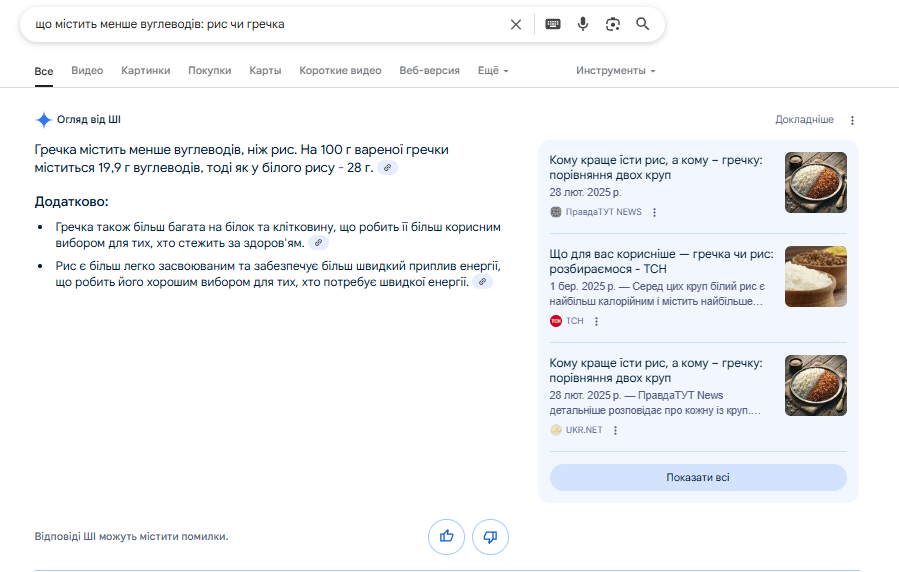The image size is (899, 572).
Task: Open the Карты tab
Action: [x=265, y=70]
